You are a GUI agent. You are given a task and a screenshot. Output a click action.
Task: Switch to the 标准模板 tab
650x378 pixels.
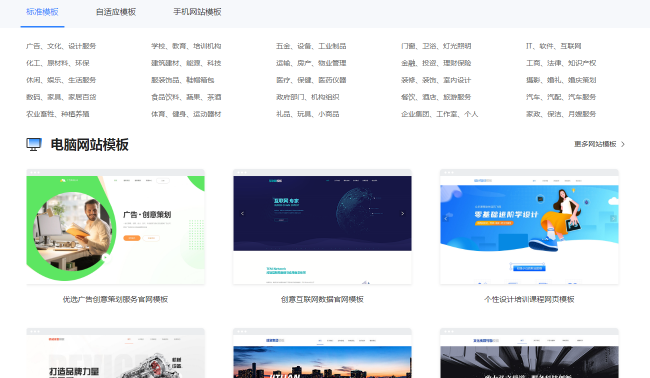point(42,12)
